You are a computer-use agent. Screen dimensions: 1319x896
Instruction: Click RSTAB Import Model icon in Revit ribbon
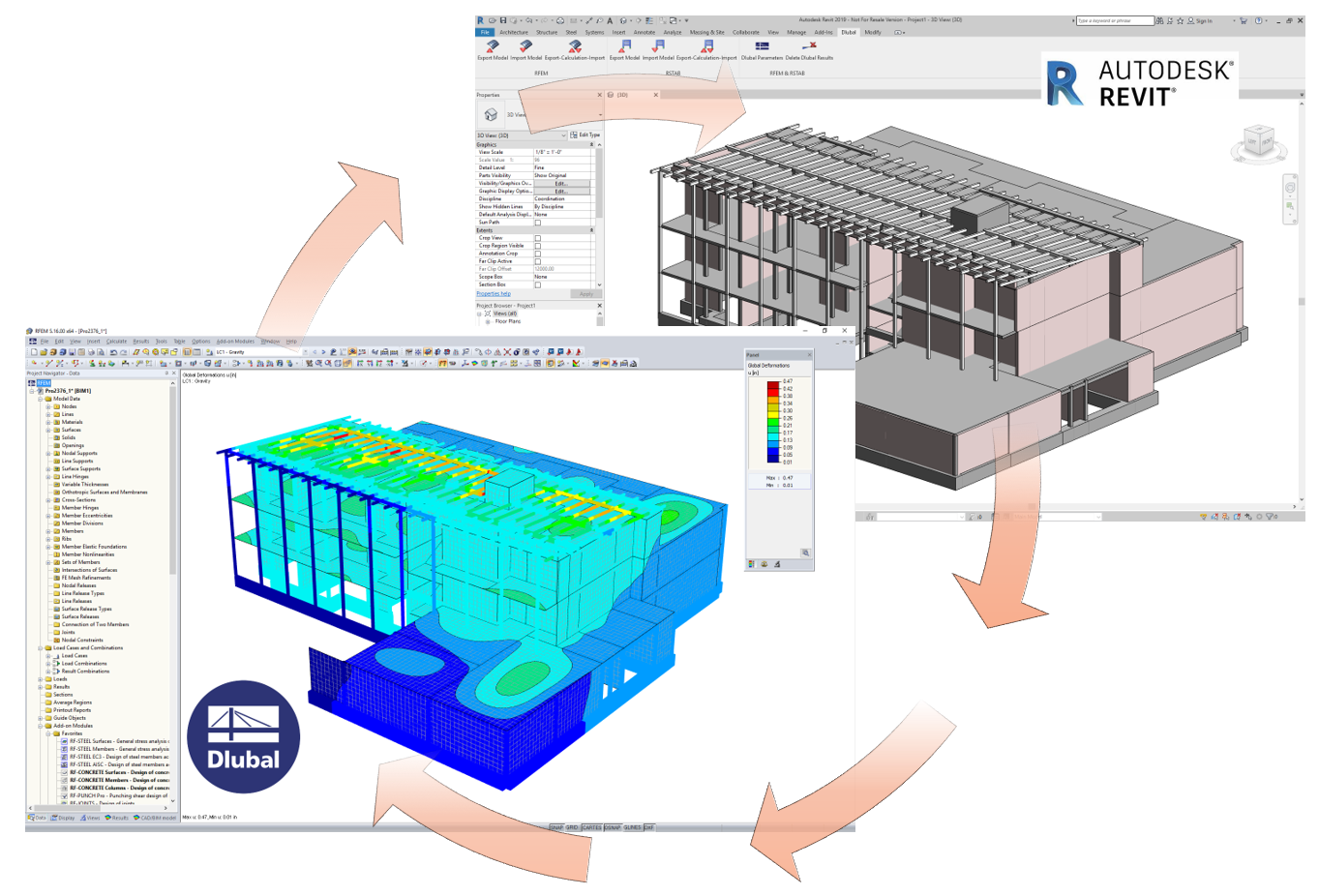click(658, 45)
